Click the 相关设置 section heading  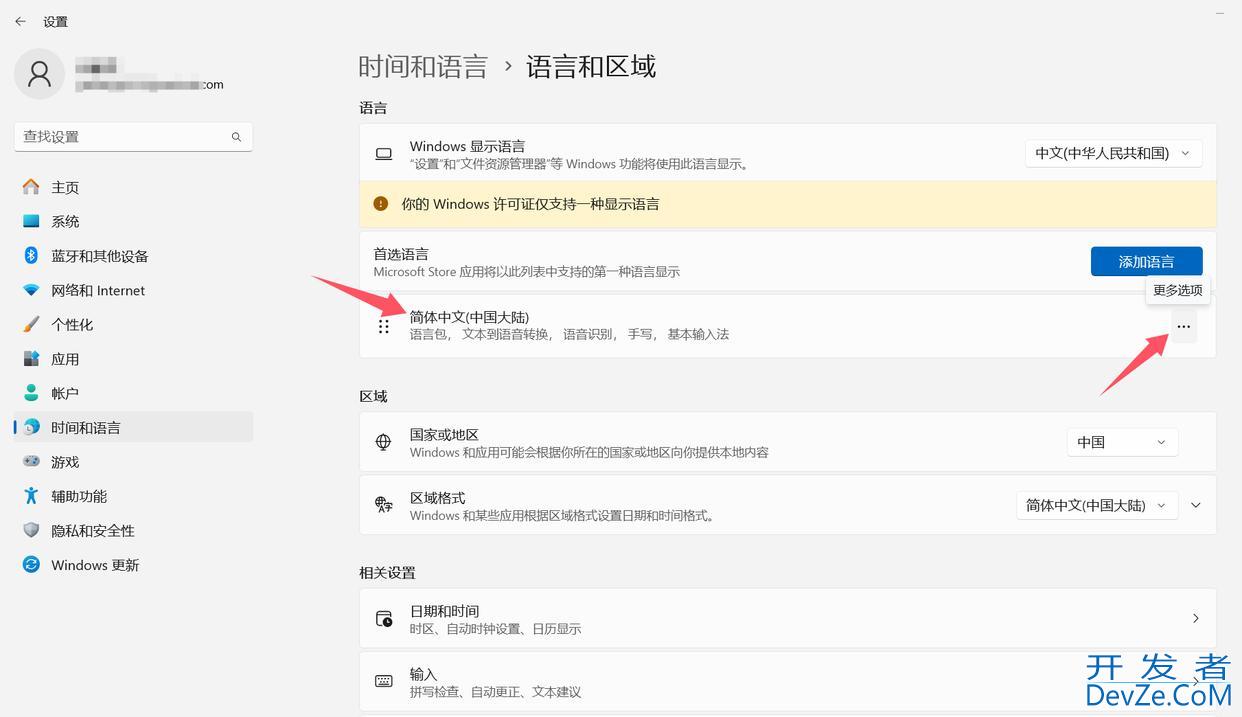pyautogui.click(x=387, y=573)
